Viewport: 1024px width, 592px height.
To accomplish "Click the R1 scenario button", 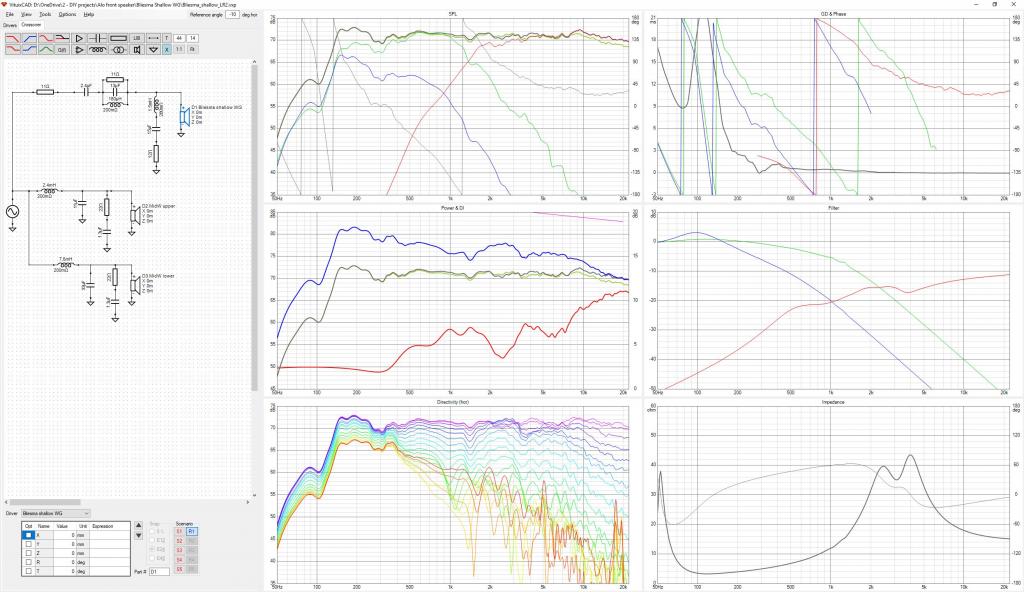I will click(191, 531).
